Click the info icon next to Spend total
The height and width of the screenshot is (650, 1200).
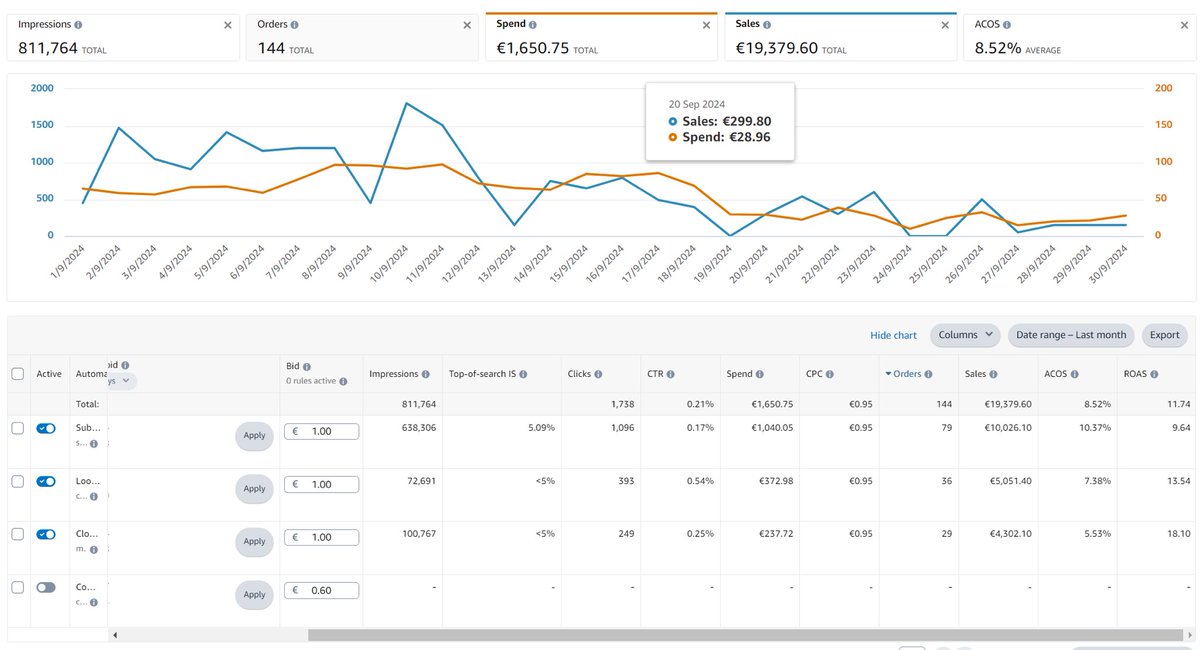[x=533, y=22]
